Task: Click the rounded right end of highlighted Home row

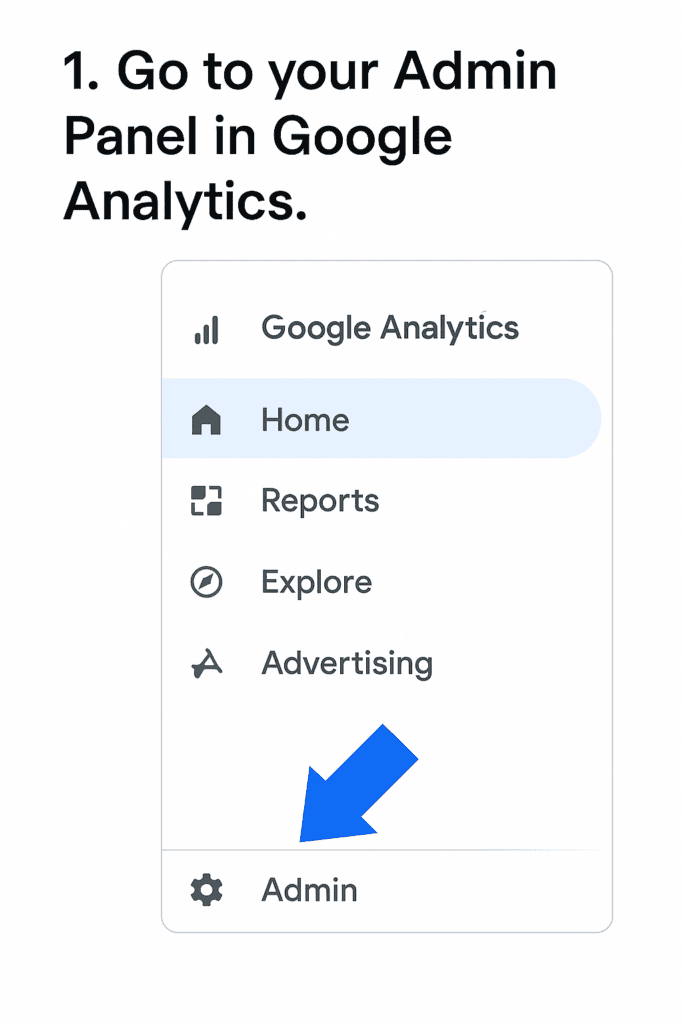Action: (x=578, y=419)
